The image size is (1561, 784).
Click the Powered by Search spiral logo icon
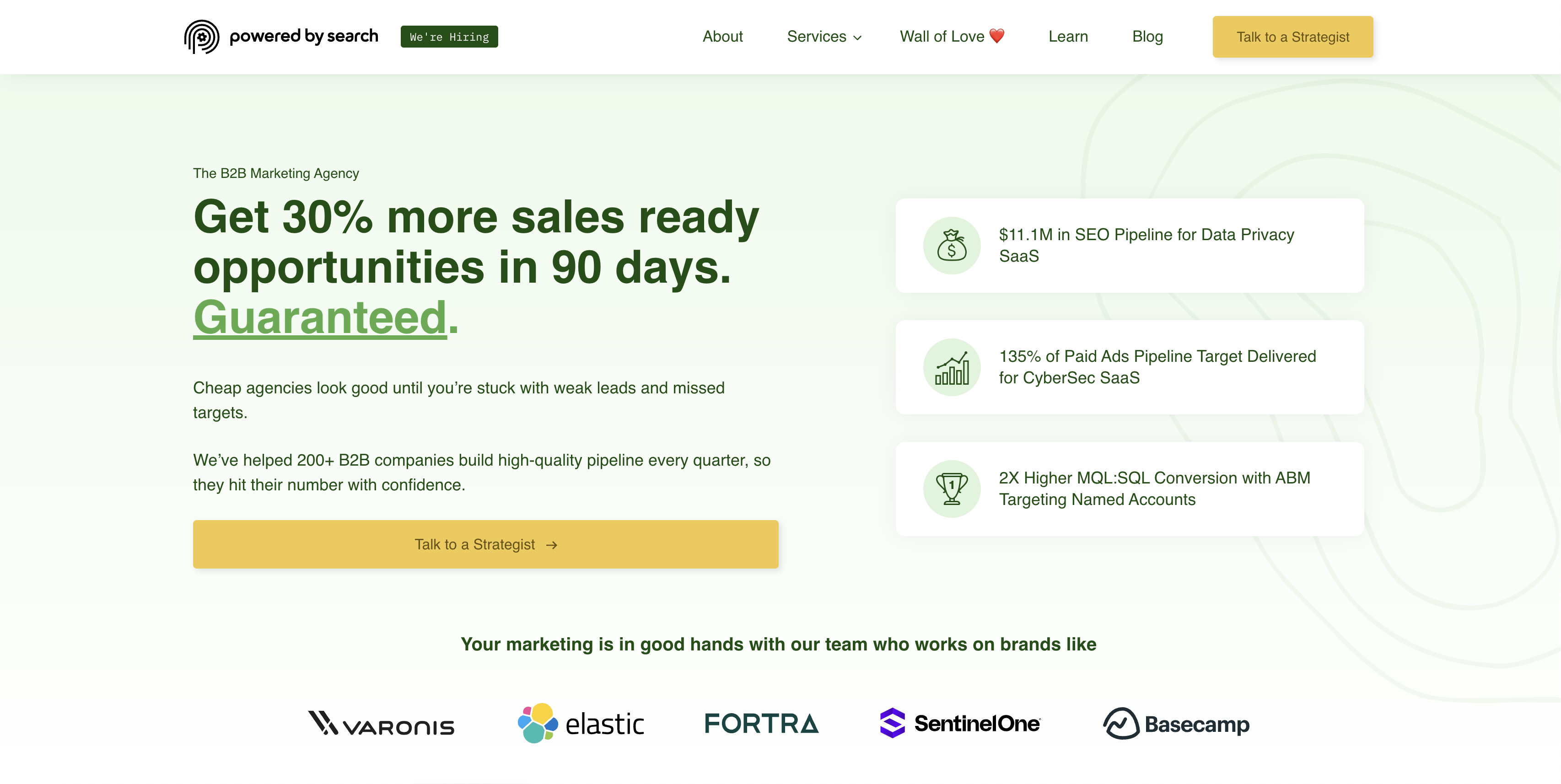point(201,36)
